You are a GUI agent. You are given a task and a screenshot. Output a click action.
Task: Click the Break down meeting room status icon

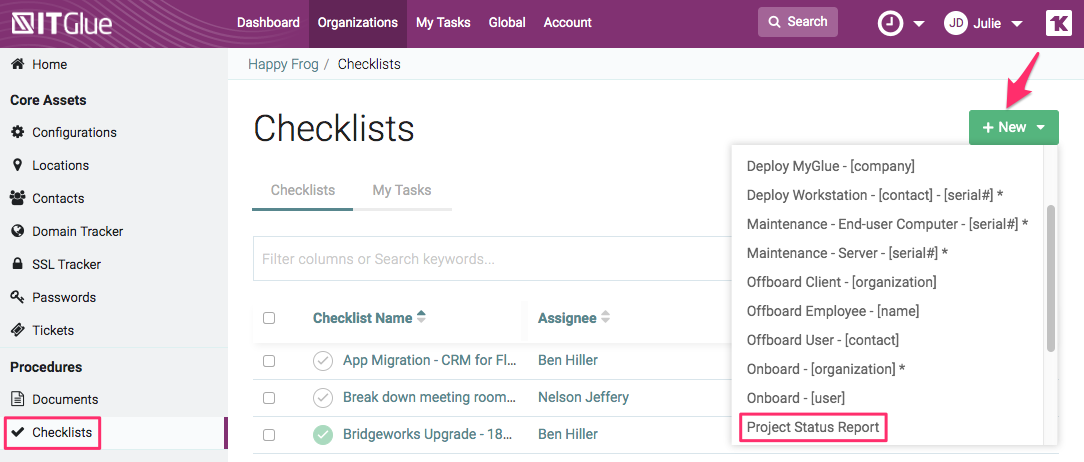coord(323,397)
